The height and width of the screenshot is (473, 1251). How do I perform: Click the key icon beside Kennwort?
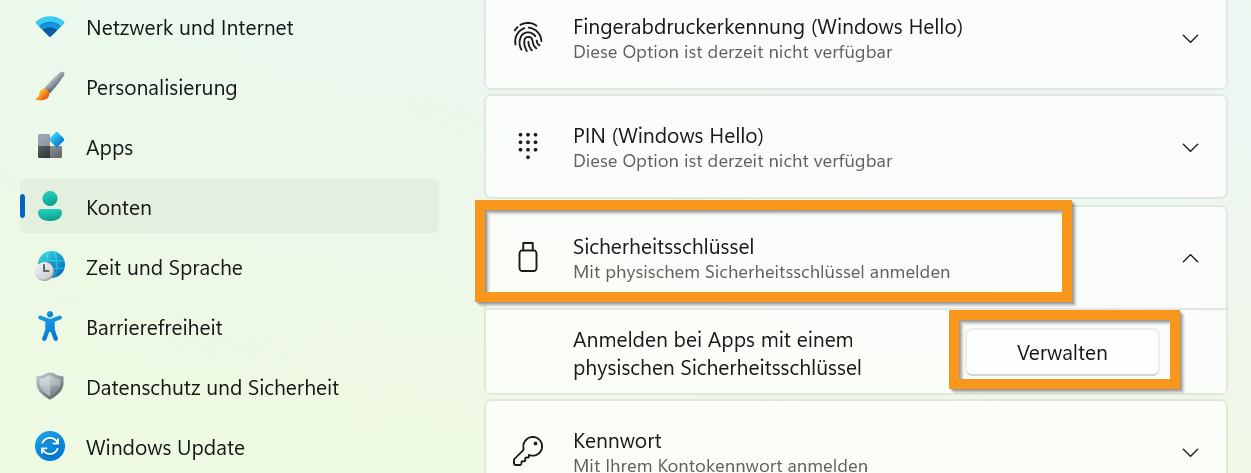[x=528, y=451]
